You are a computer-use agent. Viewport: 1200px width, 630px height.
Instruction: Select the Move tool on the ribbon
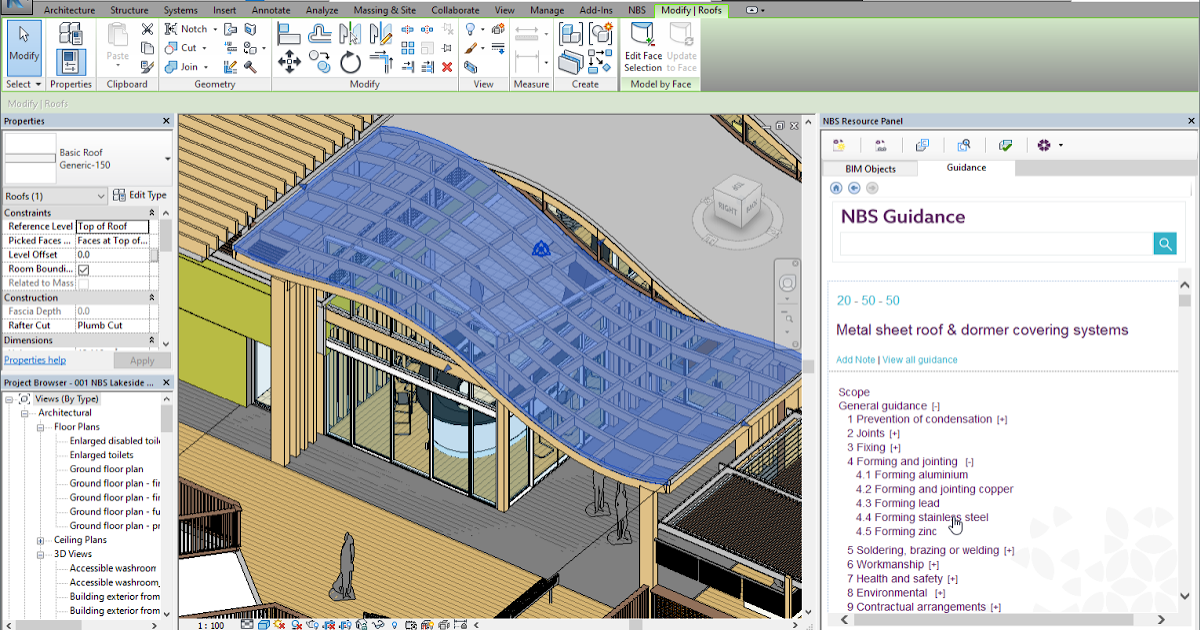tap(290, 60)
